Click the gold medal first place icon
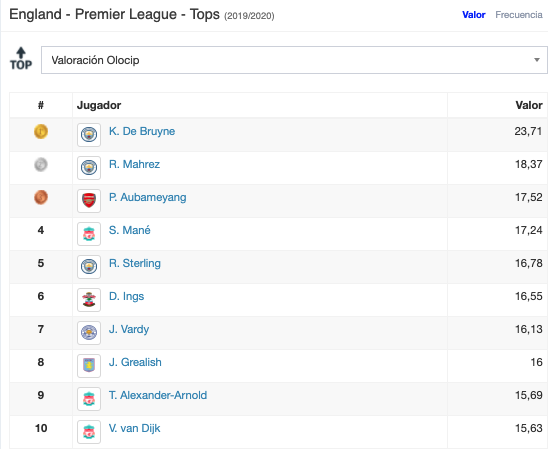 [41, 131]
